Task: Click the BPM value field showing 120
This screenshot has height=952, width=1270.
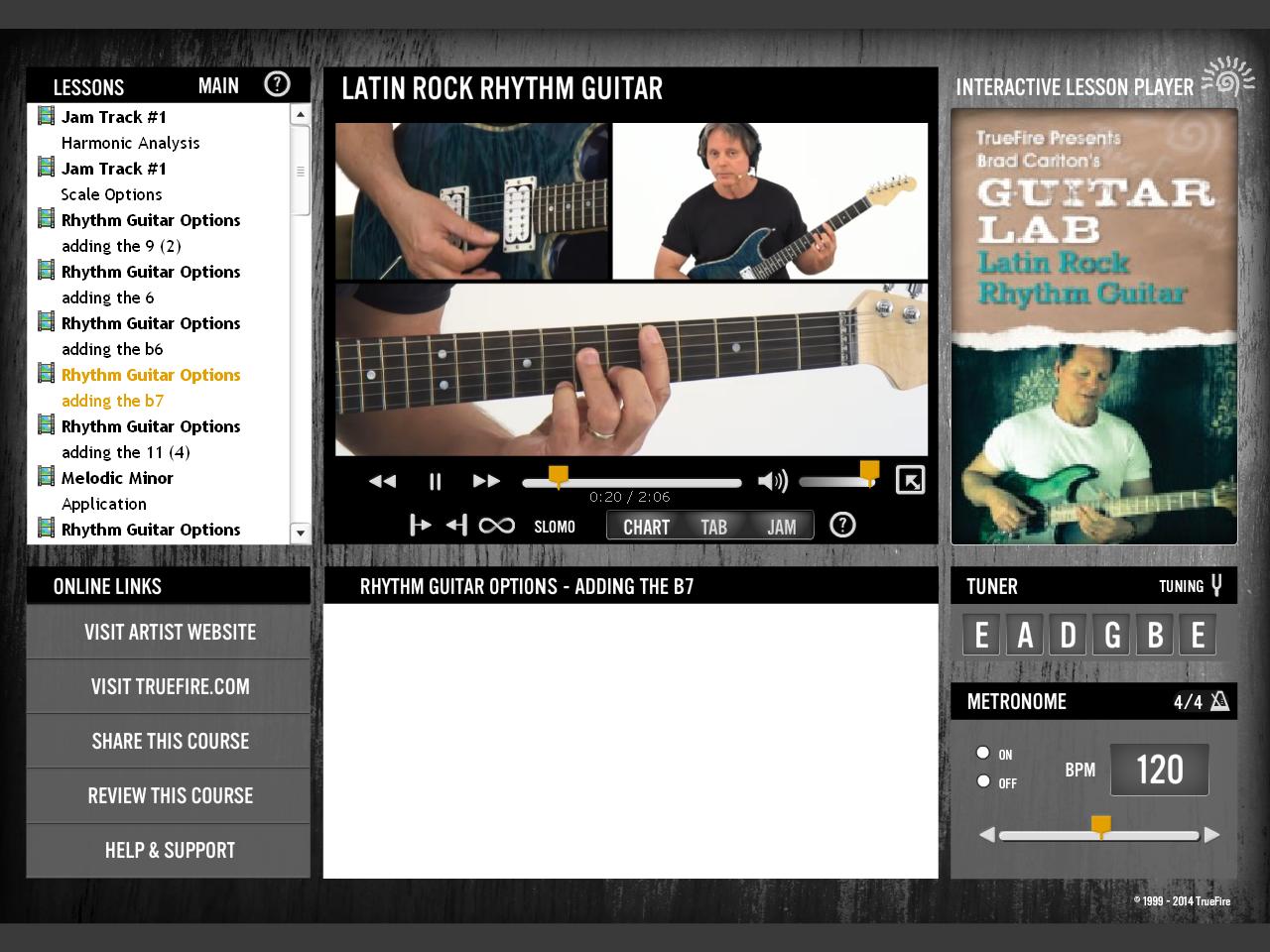Action: [x=1159, y=770]
